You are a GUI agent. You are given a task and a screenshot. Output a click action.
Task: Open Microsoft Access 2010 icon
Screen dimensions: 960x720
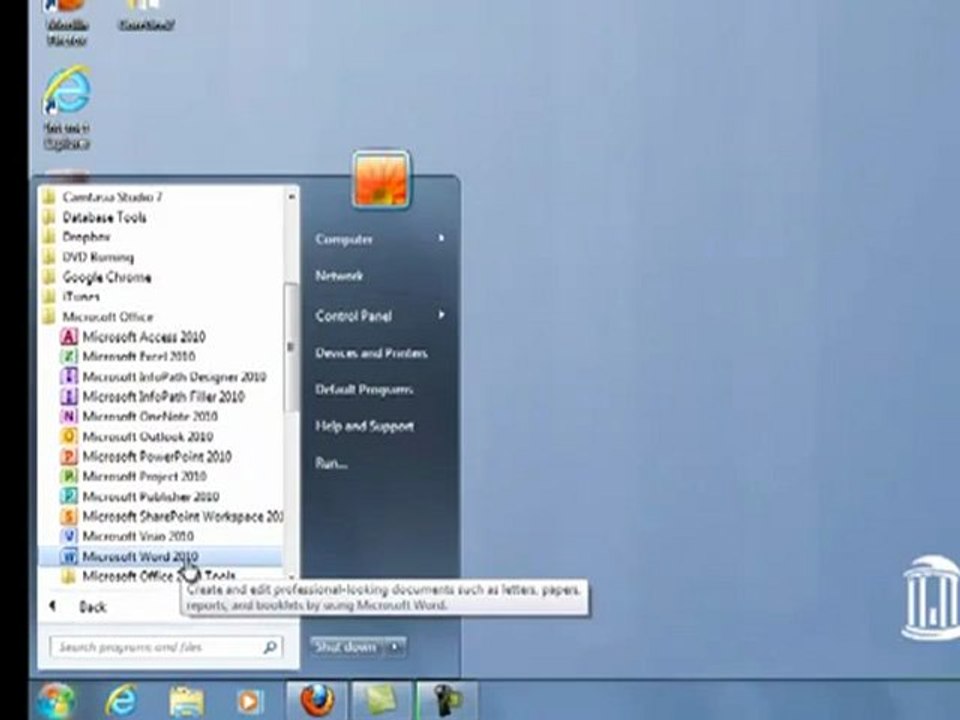click(69, 336)
